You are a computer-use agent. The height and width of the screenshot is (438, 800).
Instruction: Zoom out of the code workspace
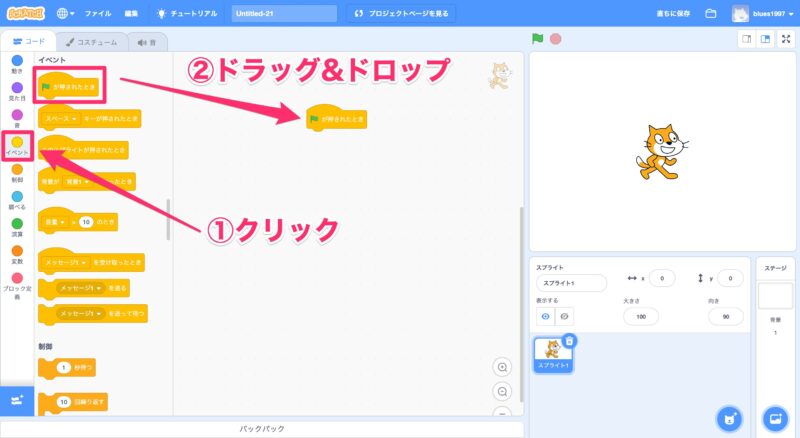point(502,391)
